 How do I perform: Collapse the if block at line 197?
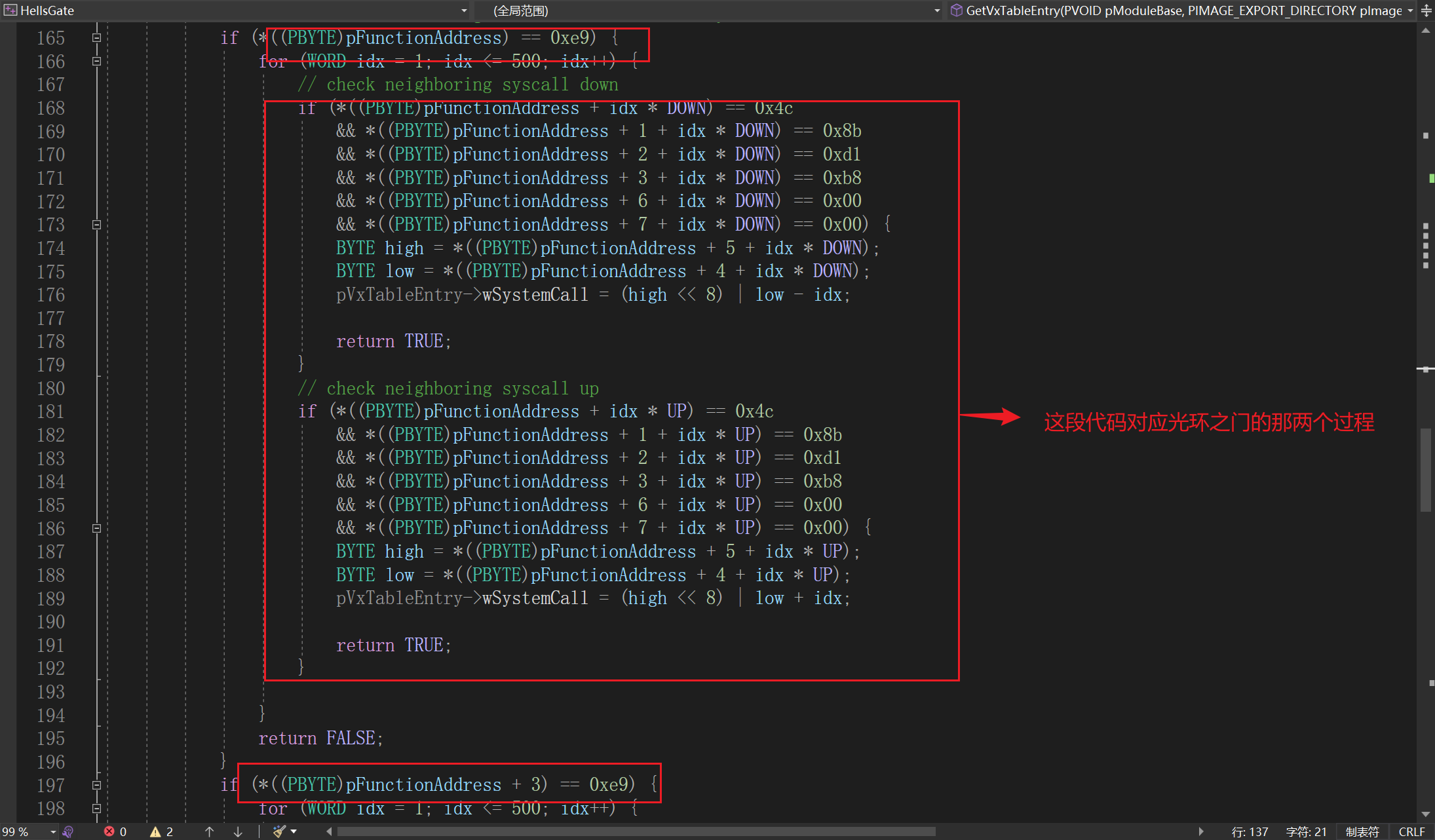(x=96, y=785)
